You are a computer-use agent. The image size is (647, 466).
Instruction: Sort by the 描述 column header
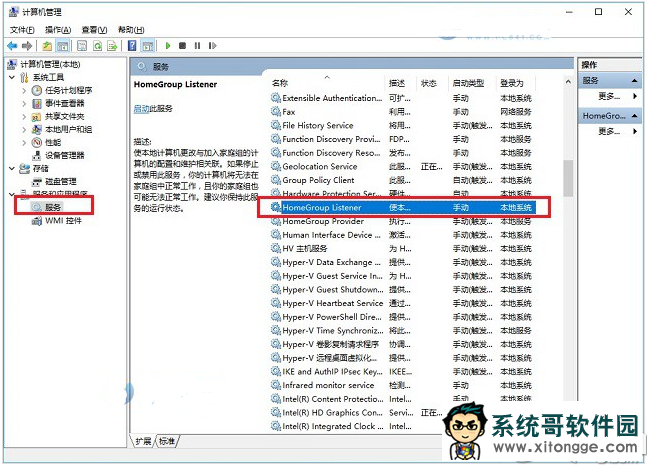click(x=397, y=83)
